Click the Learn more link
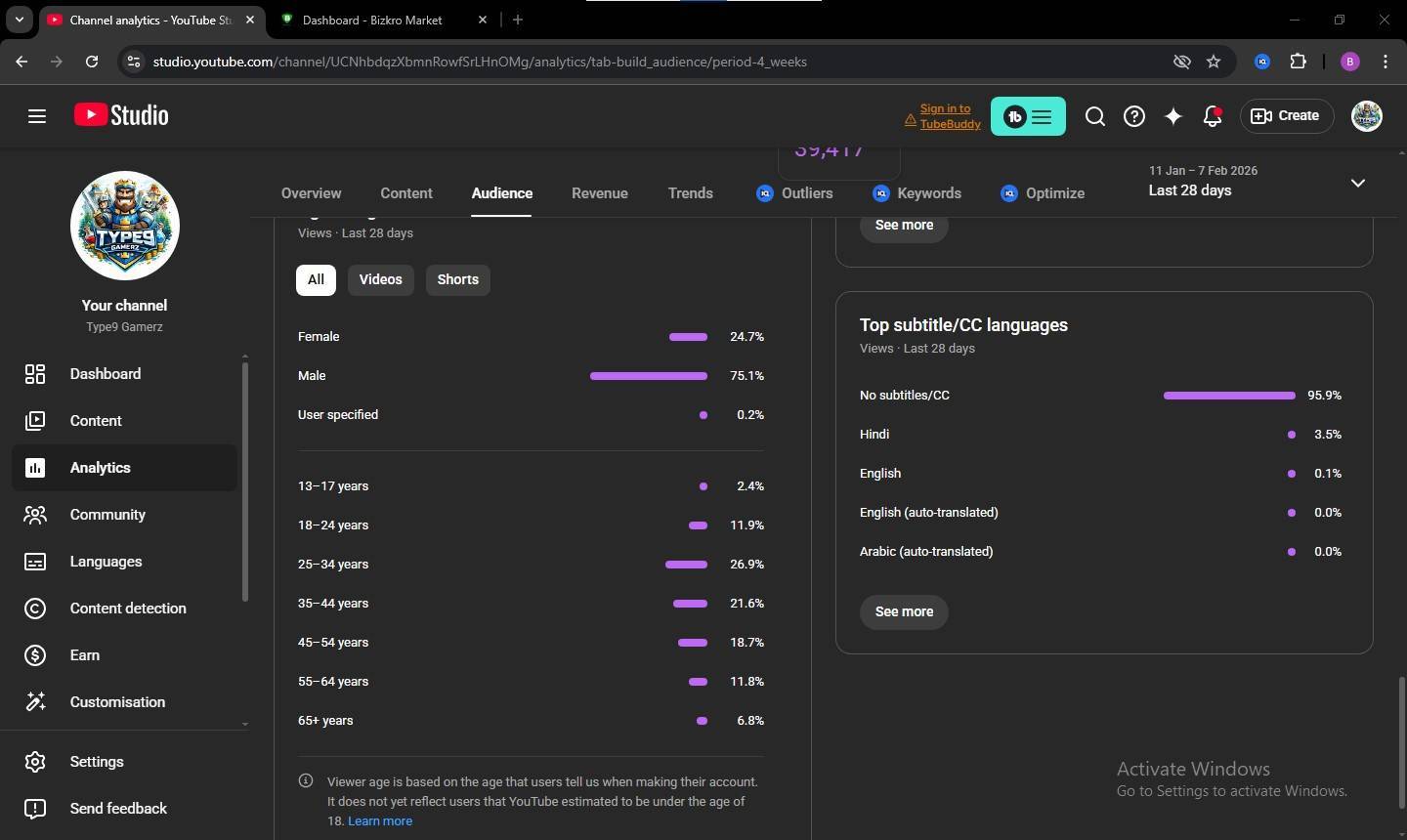The width and height of the screenshot is (1407, 840). click(x=379, y=821)
